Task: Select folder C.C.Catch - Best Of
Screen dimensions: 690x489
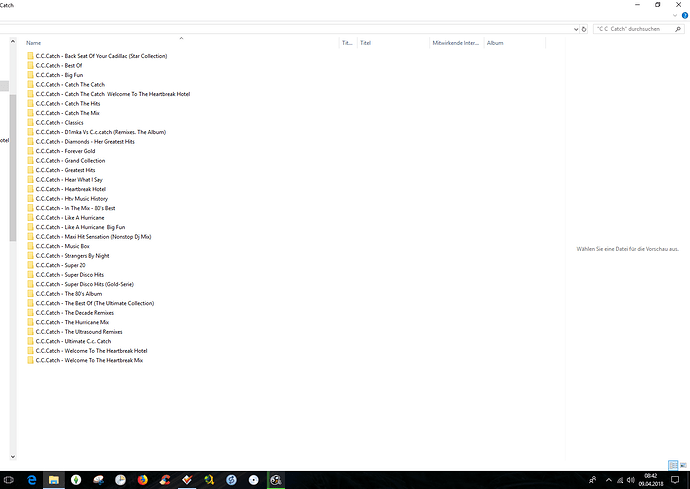Action: tap(55, 66)
